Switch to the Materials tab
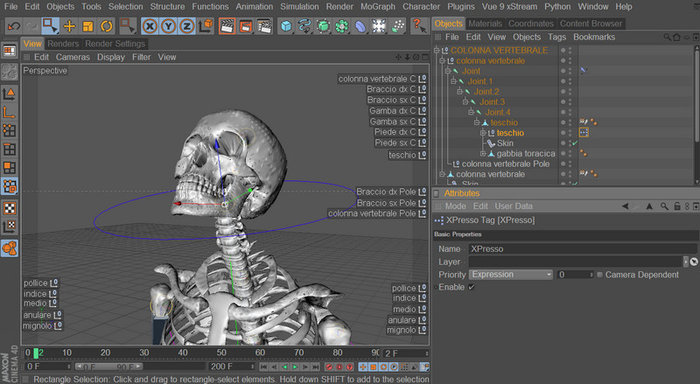 click(485, 24)
